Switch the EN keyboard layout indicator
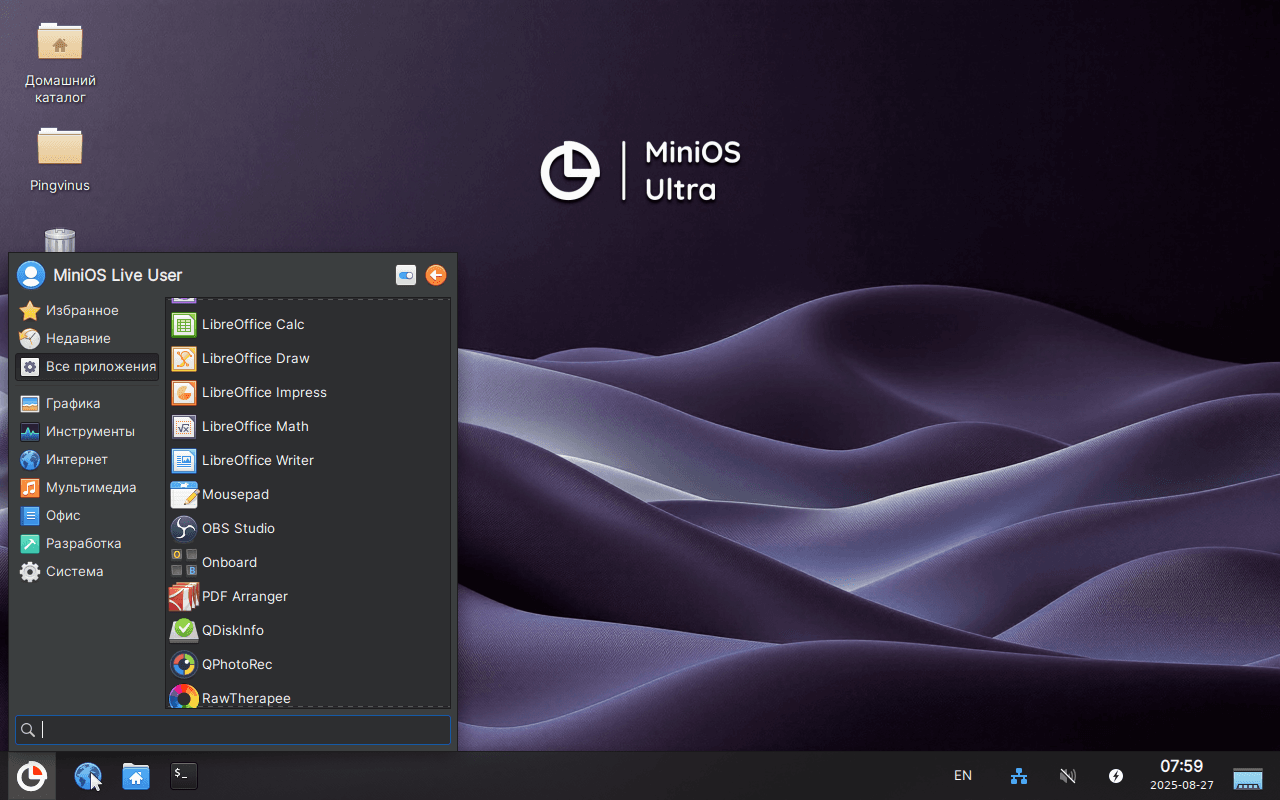Viewport: 1280px width, 800px height. pos(963,776)
